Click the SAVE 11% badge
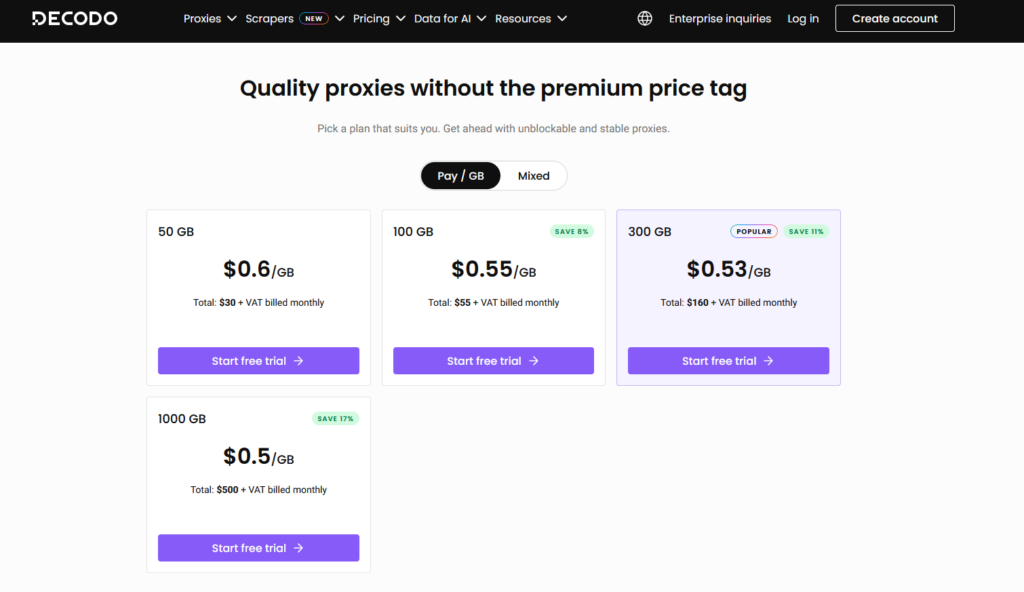Screen dimensions: 1024x592 pos(805,231)
